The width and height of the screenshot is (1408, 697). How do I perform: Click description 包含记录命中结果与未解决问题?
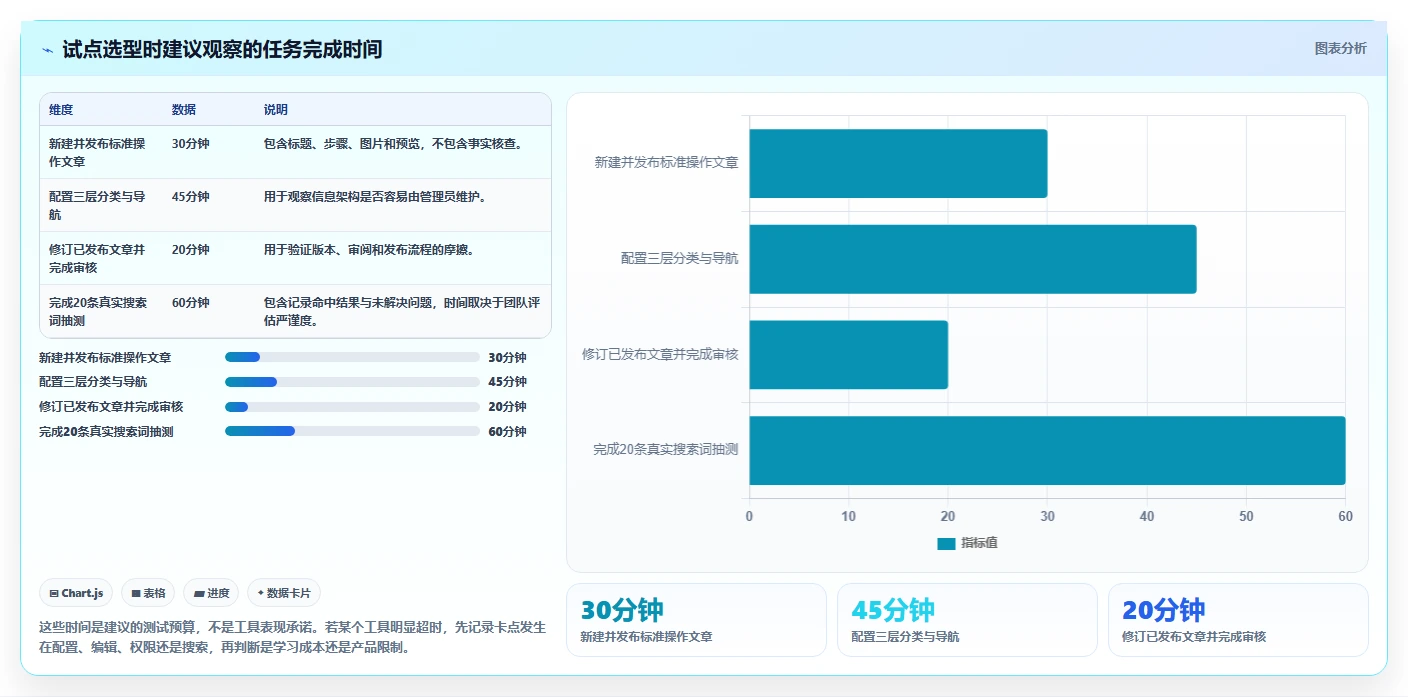[x=402, y=311]
